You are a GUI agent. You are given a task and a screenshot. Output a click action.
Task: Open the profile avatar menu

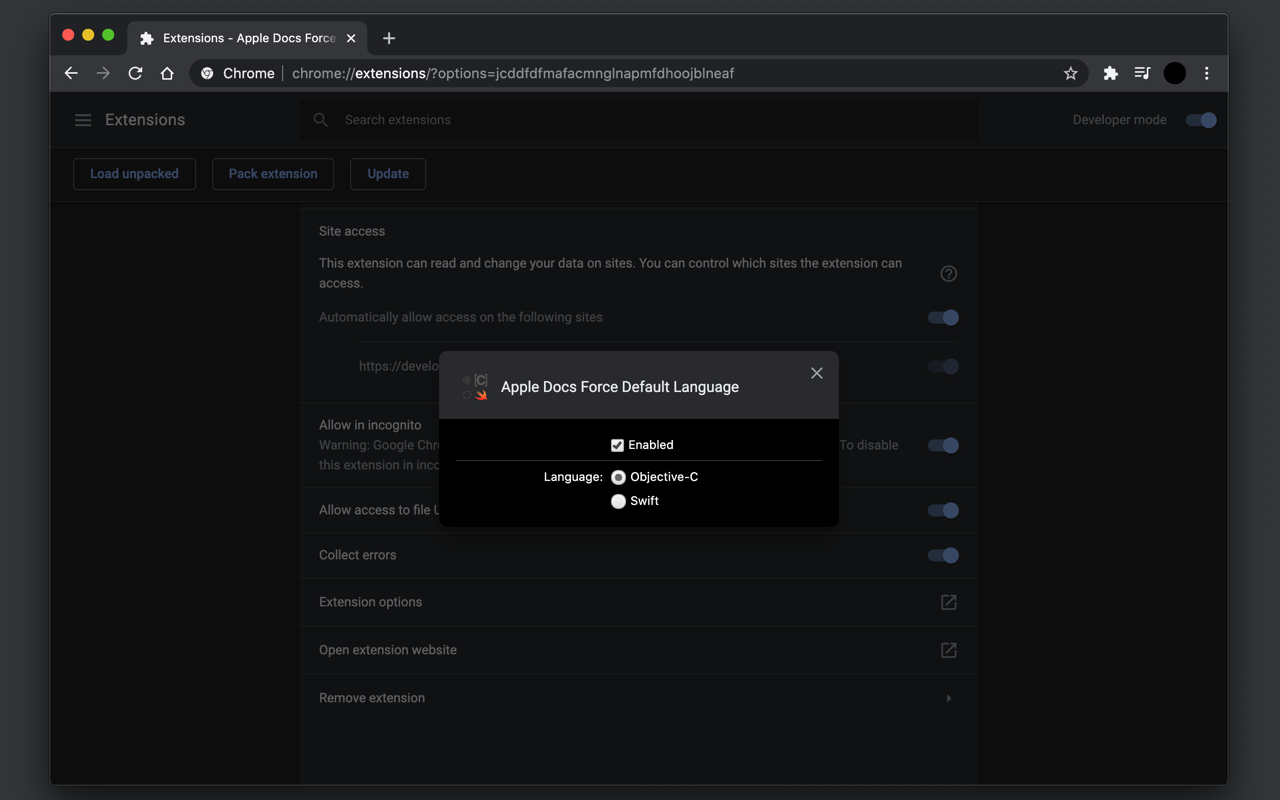(x=1175, y=73)
